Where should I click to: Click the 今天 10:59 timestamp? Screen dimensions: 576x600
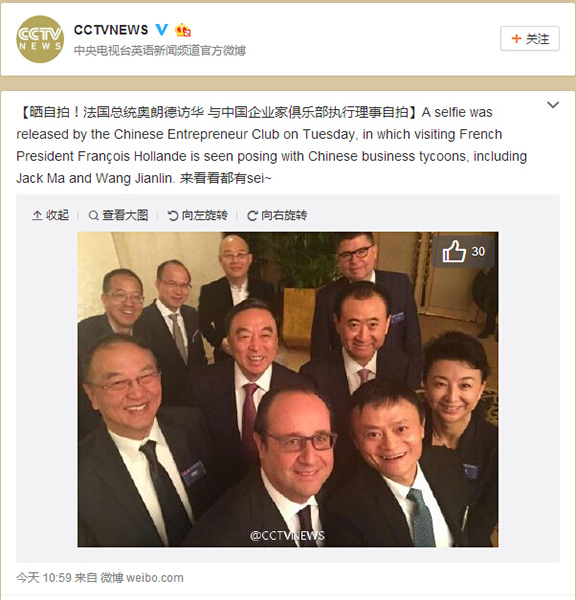click(44, 577)
